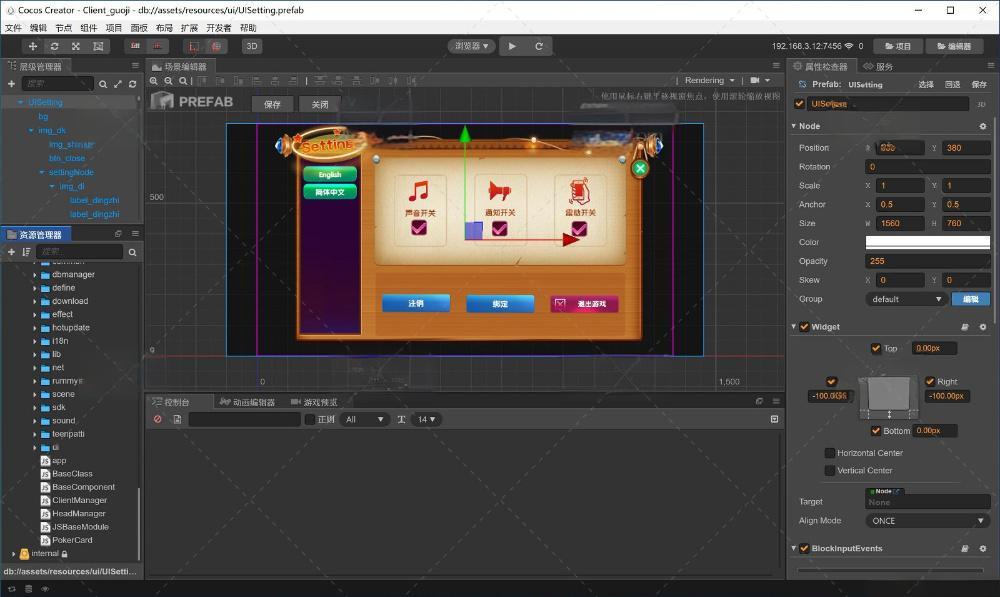Open the Group default dropdown

[x=906, y=299]
